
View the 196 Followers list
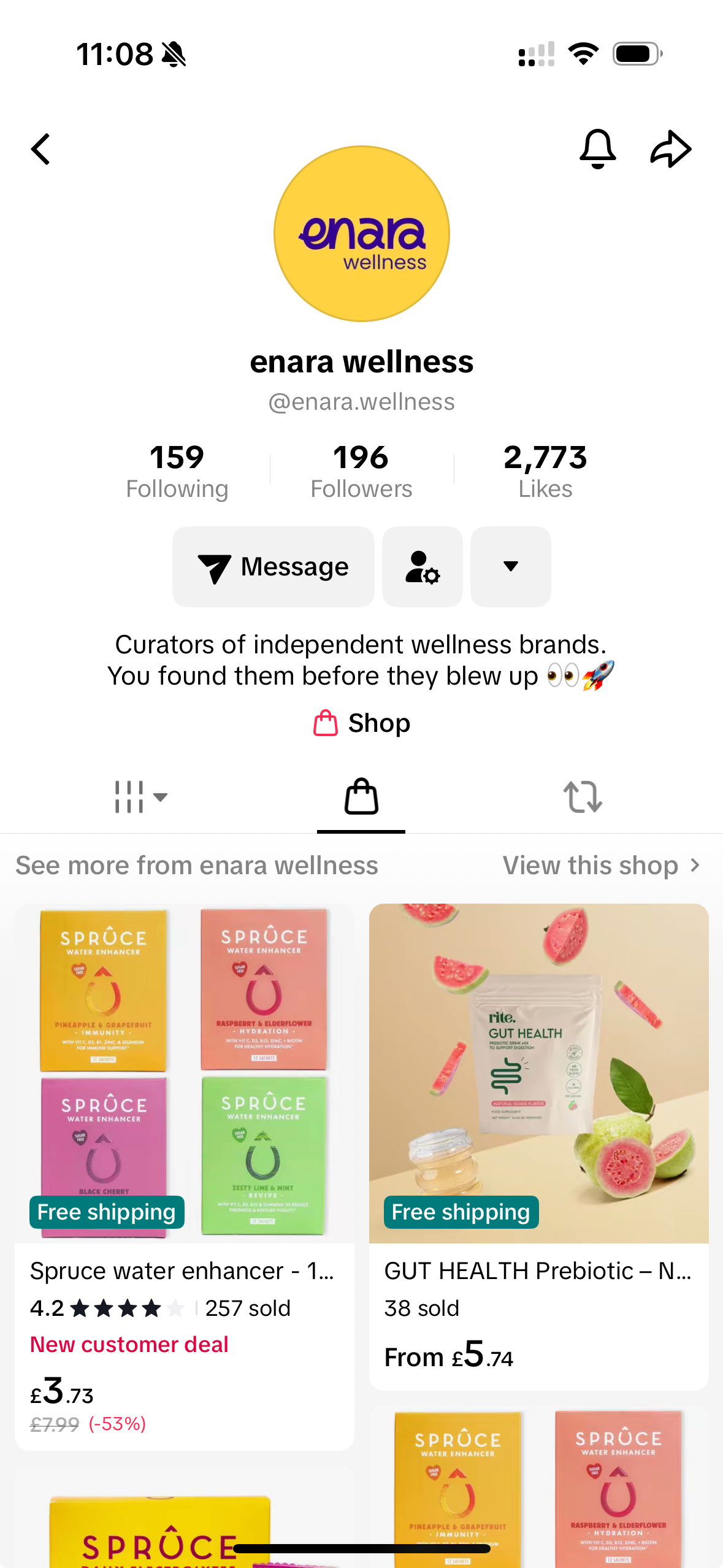pyautogui.click(x=361, y=471)
